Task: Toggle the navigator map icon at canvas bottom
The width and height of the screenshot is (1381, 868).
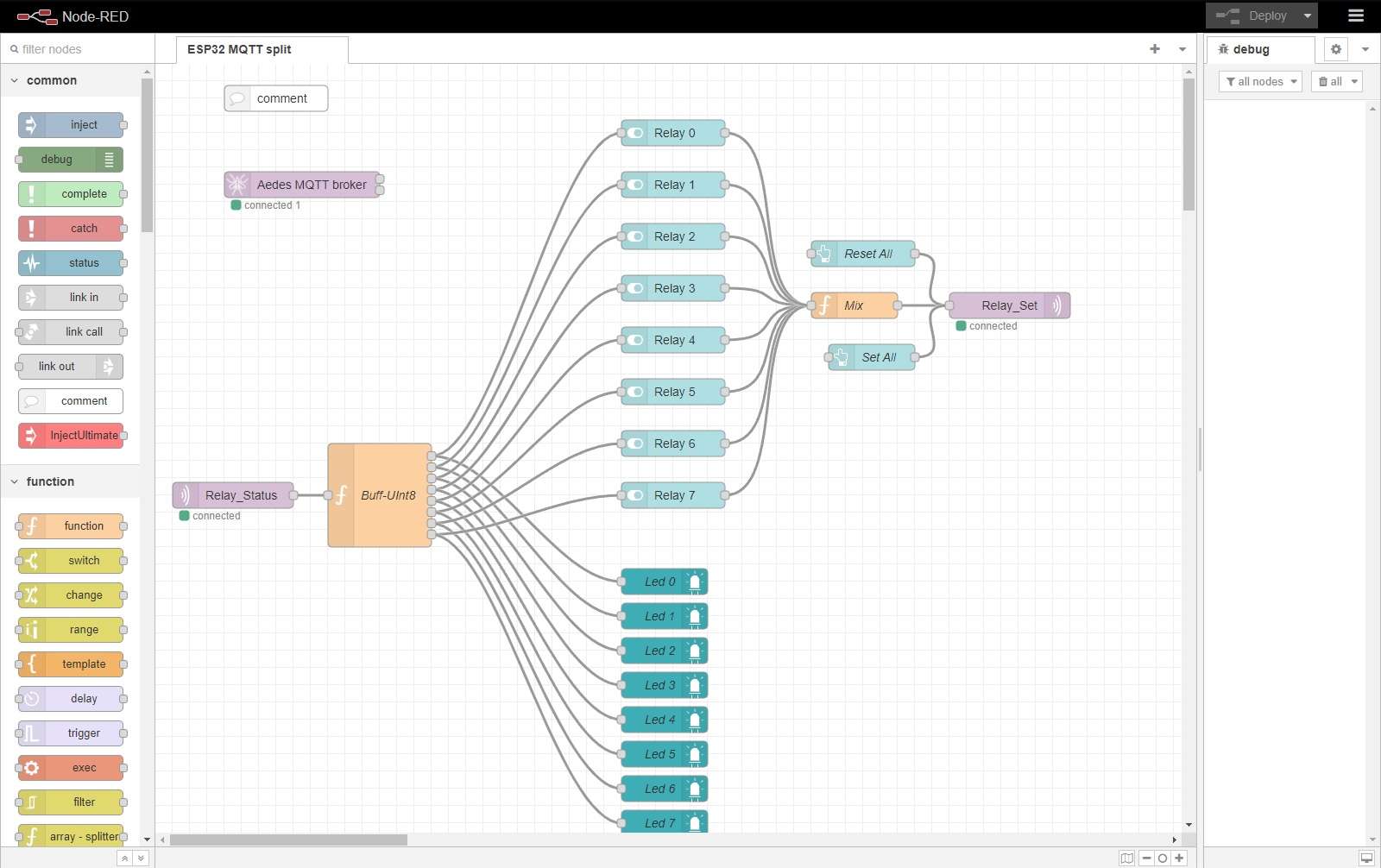Action: [x=1127, y=859]
